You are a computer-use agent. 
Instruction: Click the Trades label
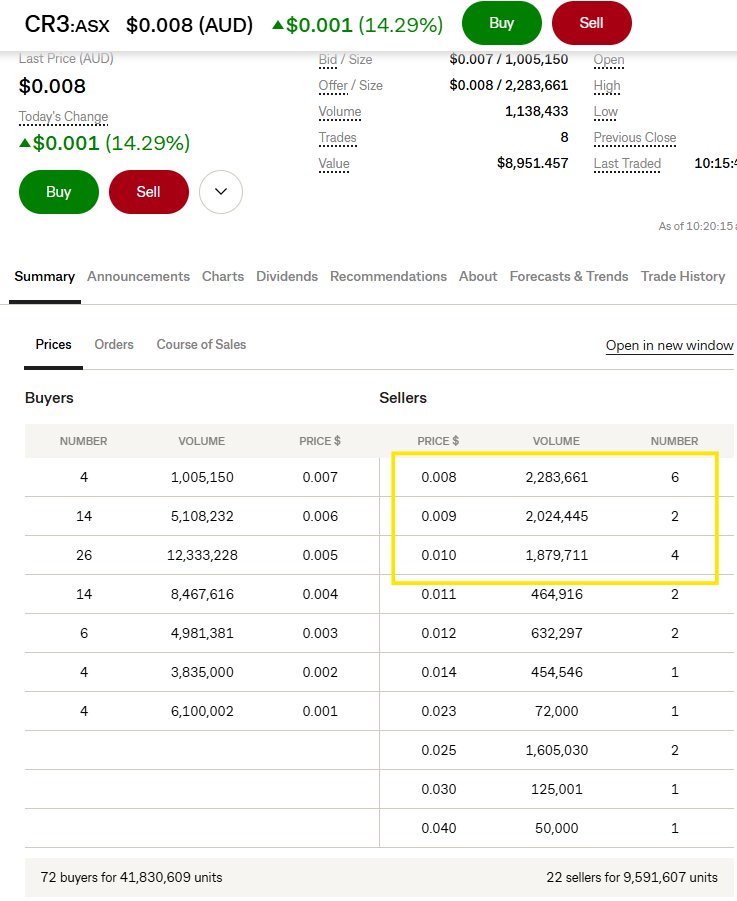[338, 138]
